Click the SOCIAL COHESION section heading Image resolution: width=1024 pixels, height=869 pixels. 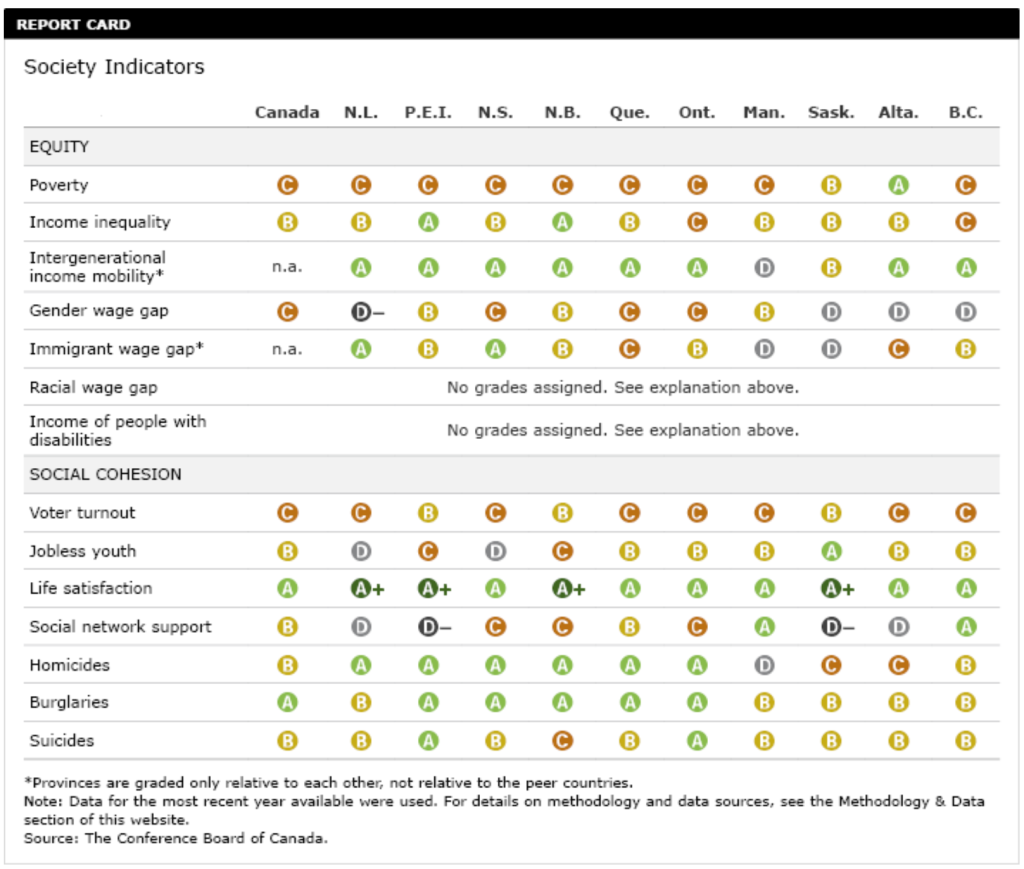point(105,474)
